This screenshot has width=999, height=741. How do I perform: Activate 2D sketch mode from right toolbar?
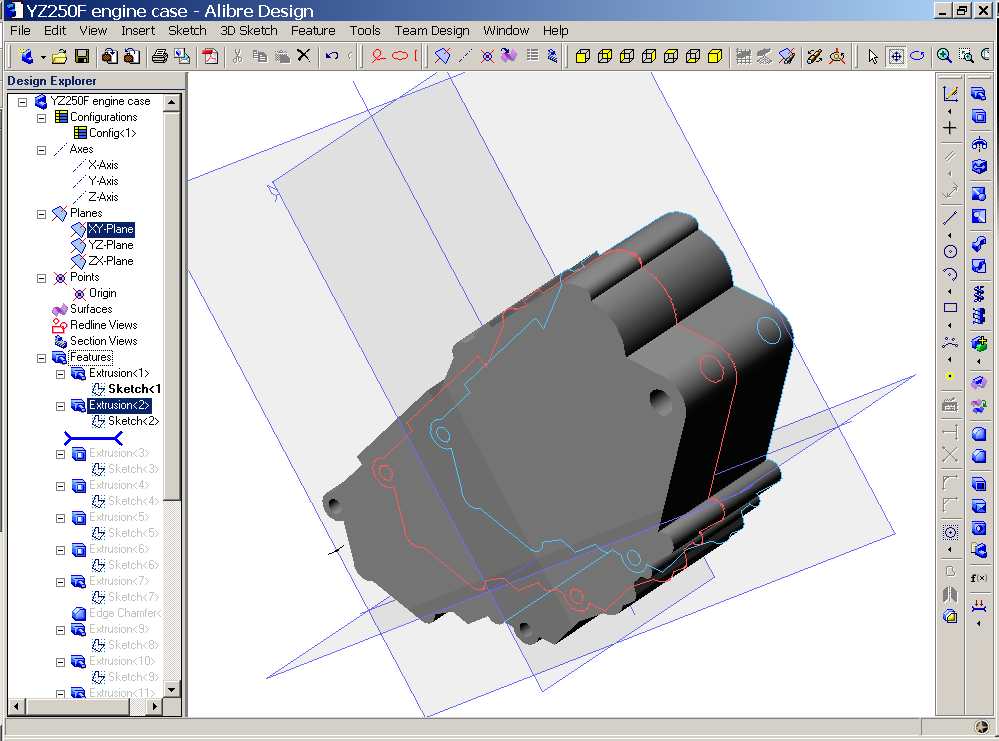click(950, 94)
